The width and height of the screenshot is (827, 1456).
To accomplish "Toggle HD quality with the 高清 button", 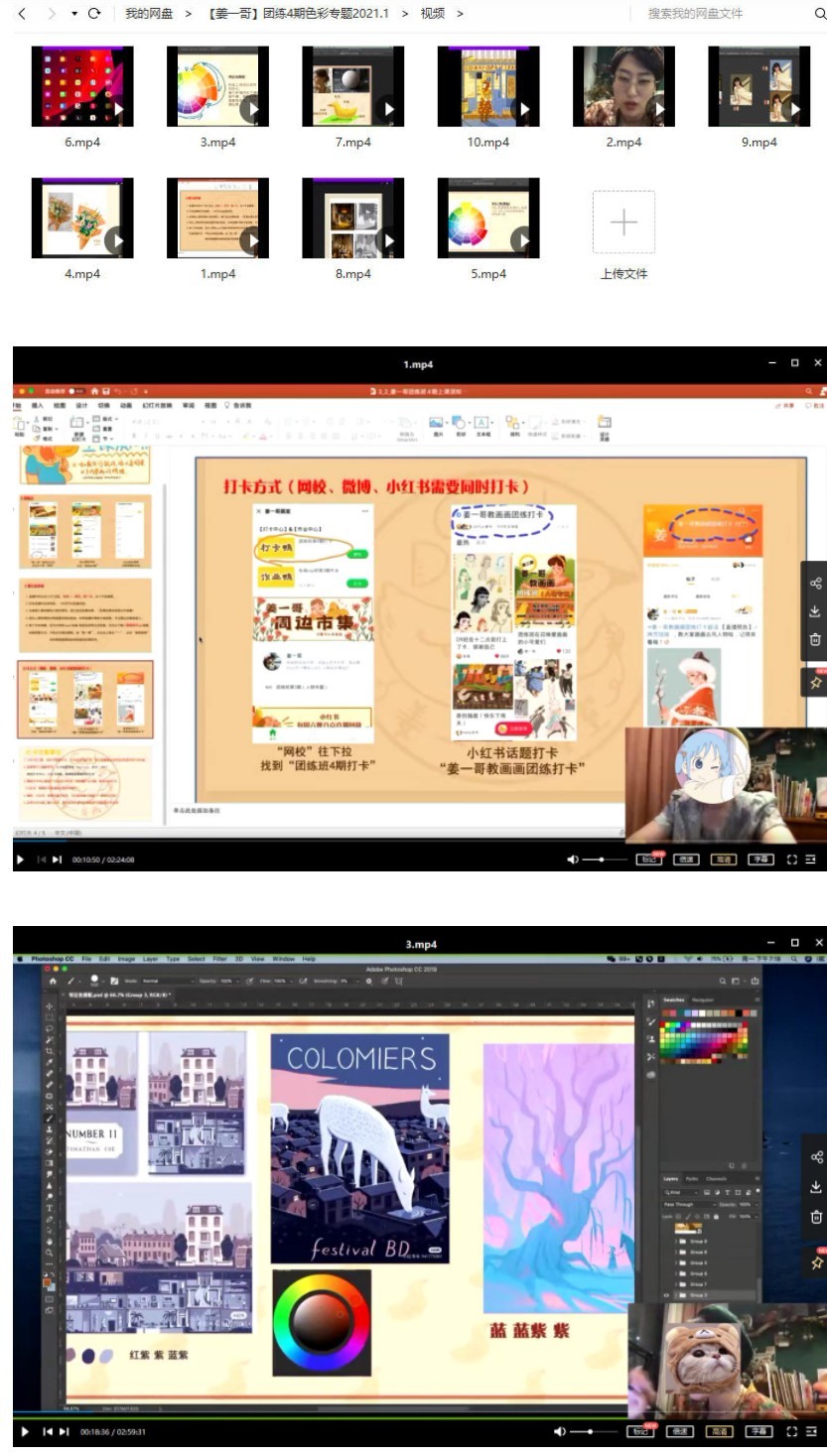I will 724,860.
